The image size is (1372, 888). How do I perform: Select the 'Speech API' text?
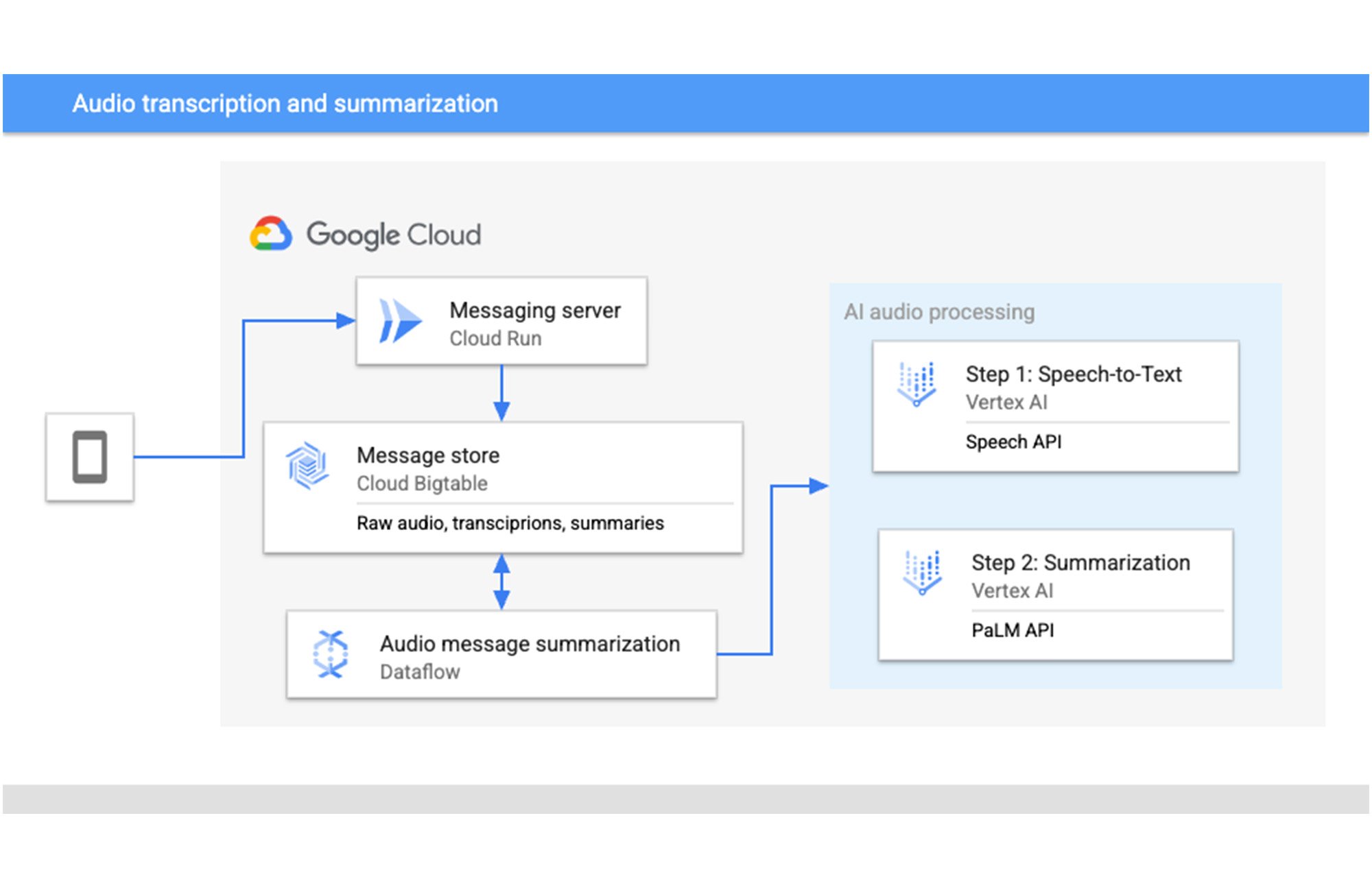(1013, 442)
